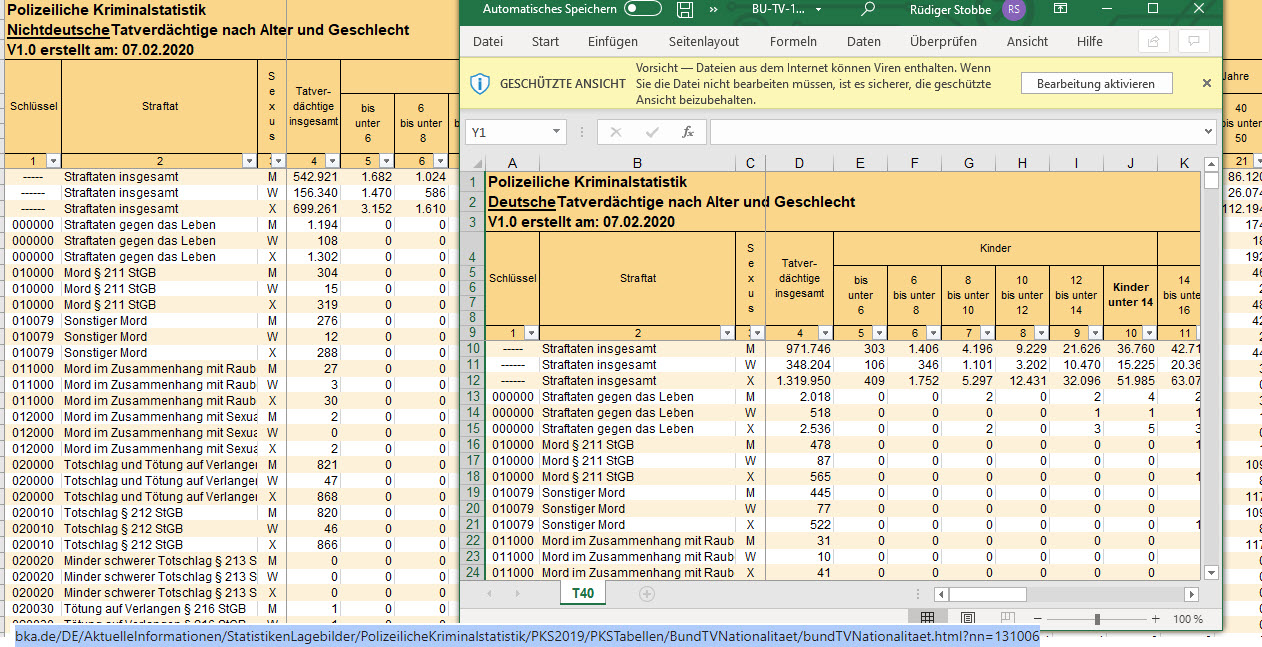
Task: Open the Name Box dropdown for Y1
Action: pyautogui.click(x=557, y=132)
